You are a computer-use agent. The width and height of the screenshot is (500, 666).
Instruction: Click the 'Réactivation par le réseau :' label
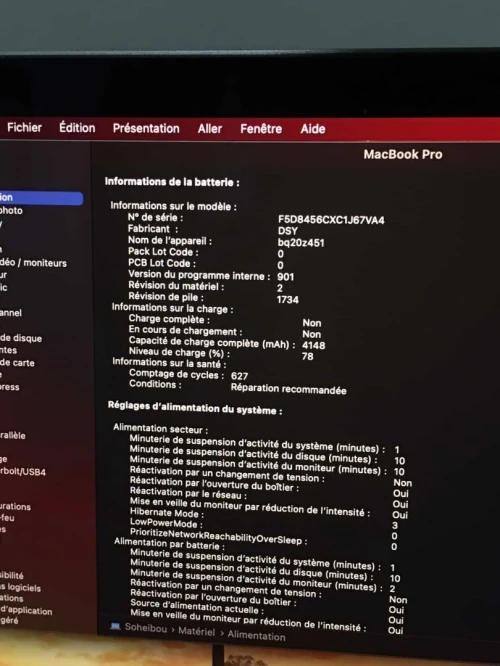pyautogui.click(x=188, y=494)
